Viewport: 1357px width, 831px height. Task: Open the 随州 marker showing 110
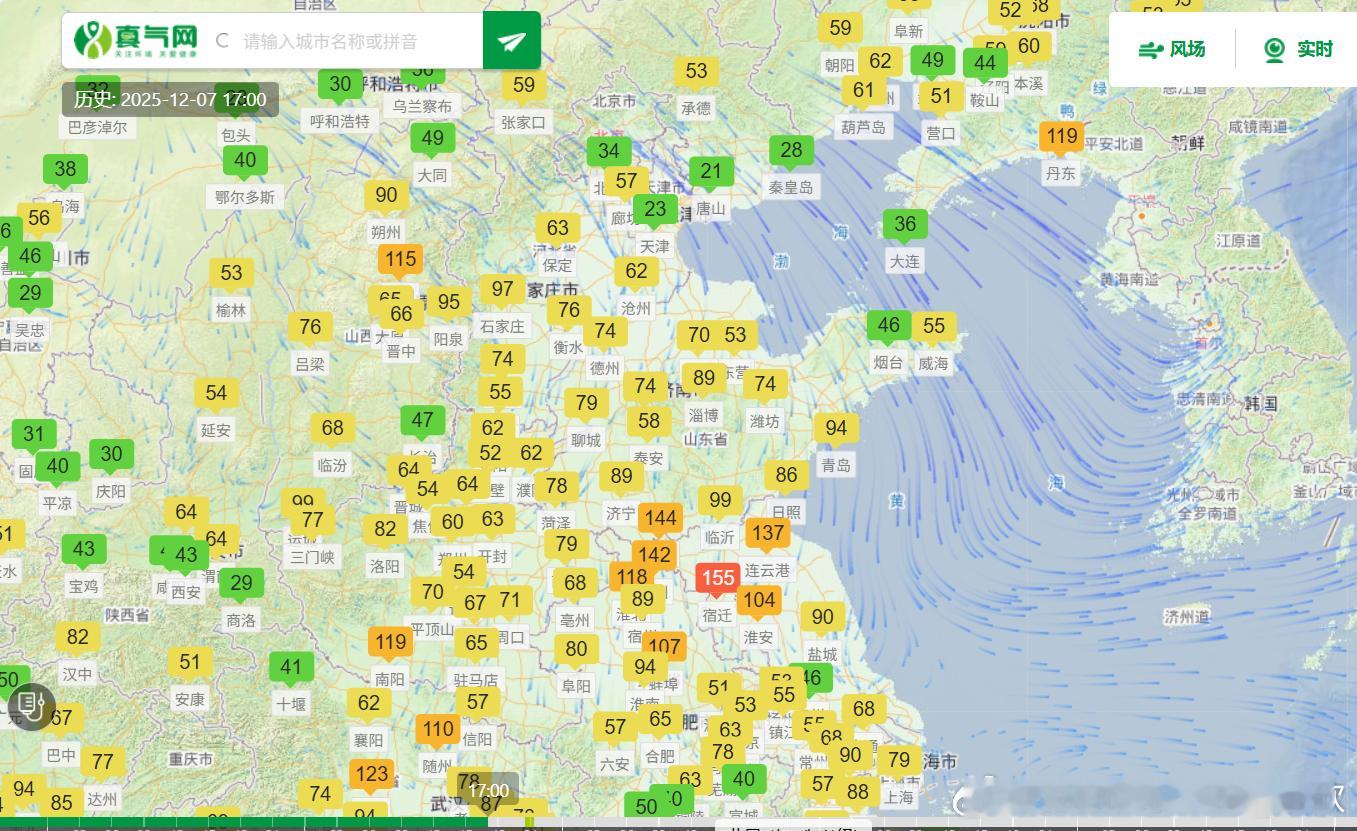coord(437,730)
